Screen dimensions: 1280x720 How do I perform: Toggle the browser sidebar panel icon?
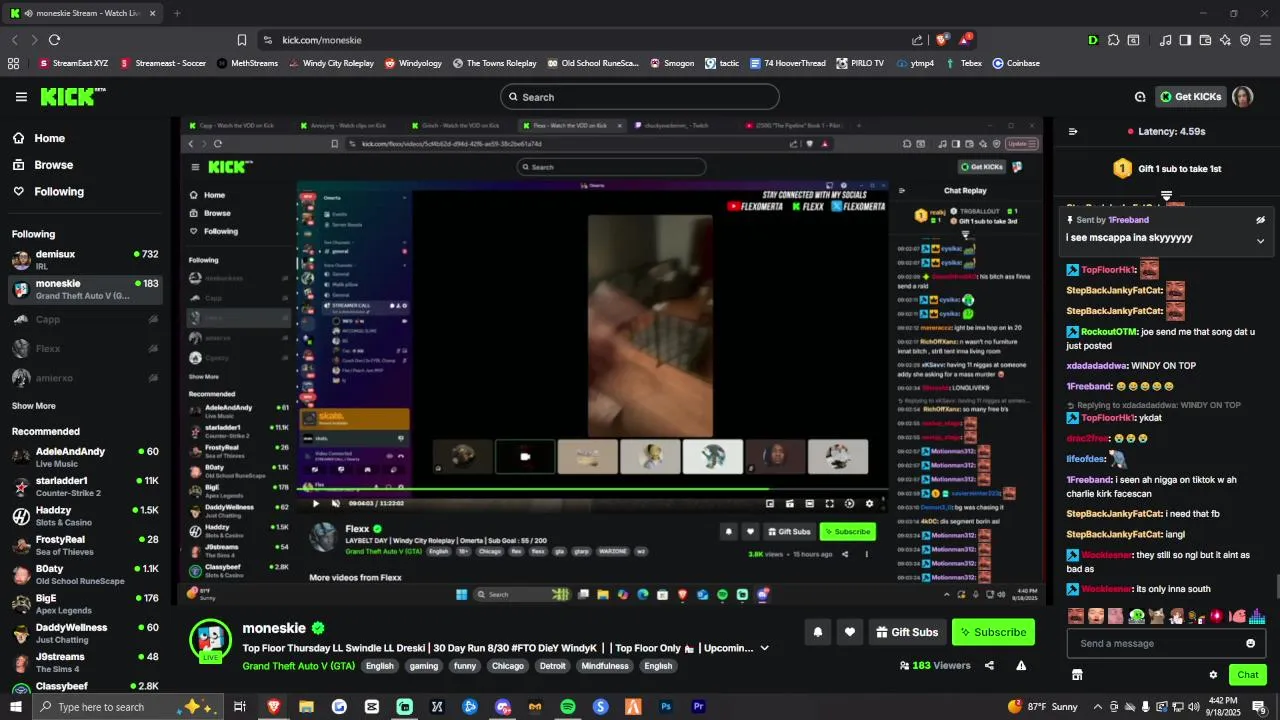[x=1185, y=40]
